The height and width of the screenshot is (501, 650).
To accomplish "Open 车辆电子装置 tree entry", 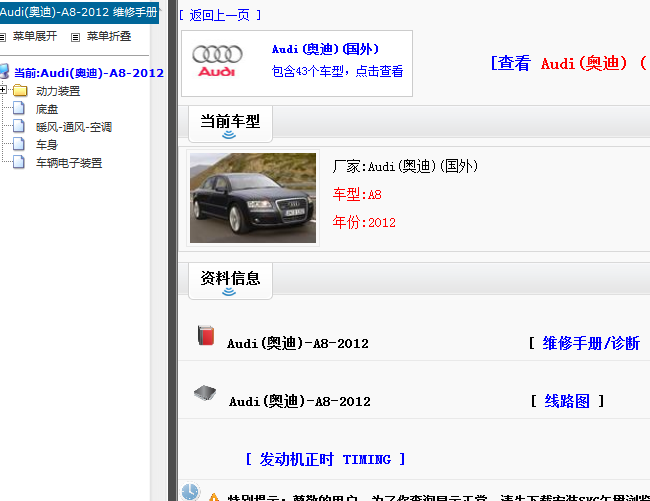I will point(69,163).
